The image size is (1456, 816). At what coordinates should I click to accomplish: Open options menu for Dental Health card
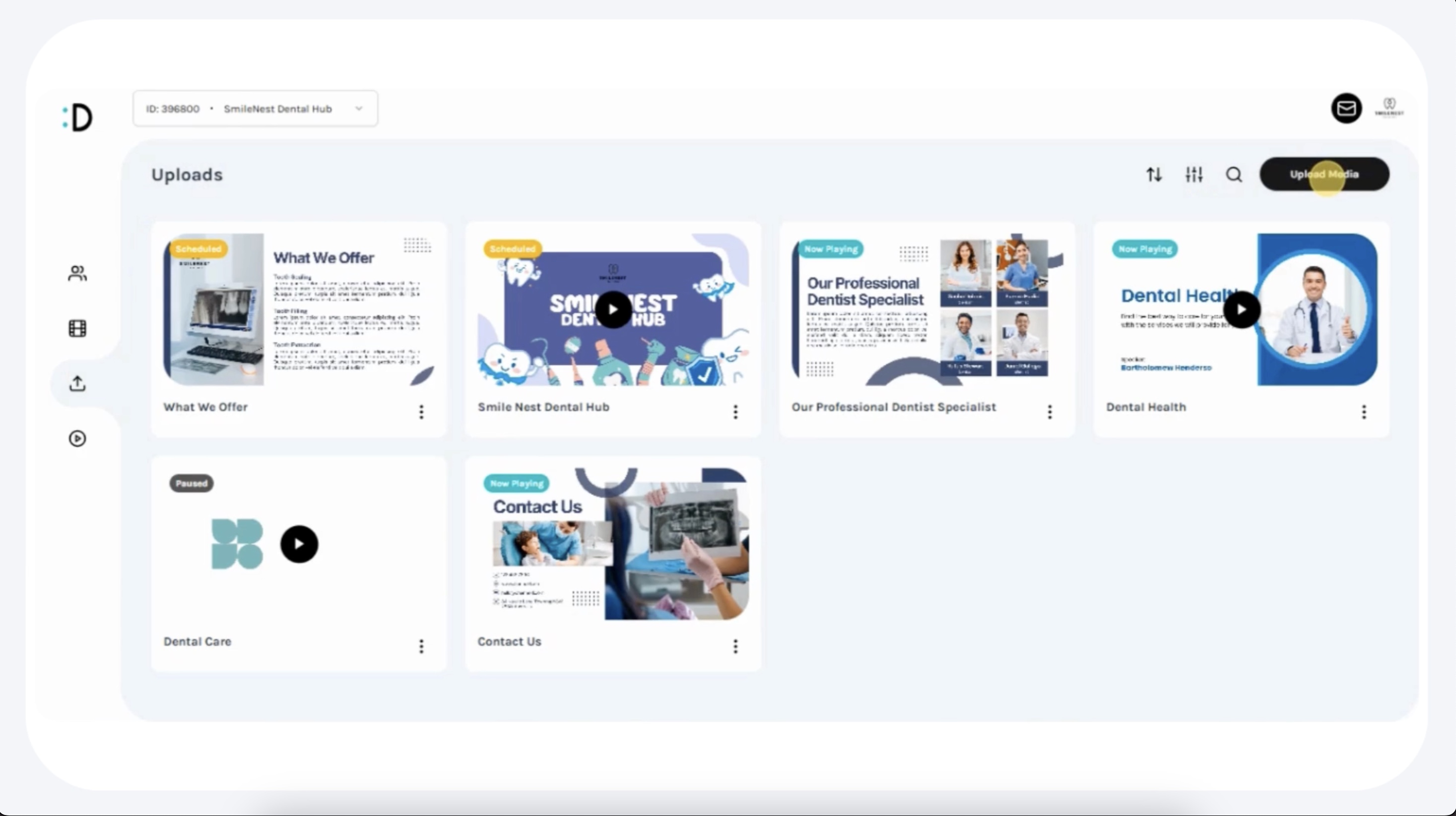[1364, 412]
